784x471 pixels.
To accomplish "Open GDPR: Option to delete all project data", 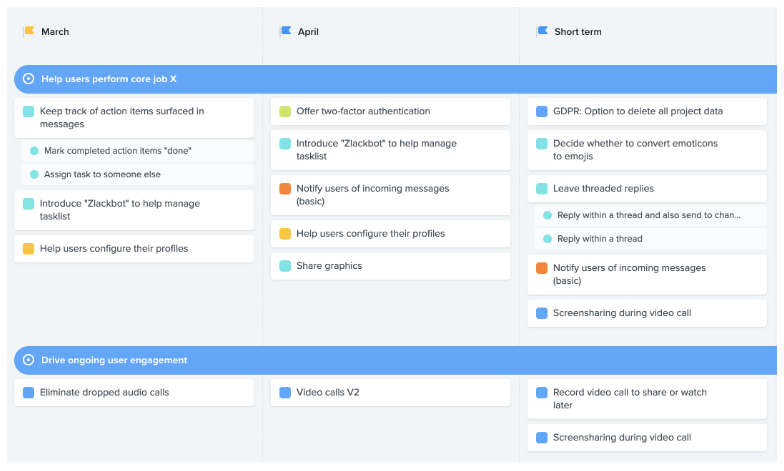I will click(x=647, y=111).
